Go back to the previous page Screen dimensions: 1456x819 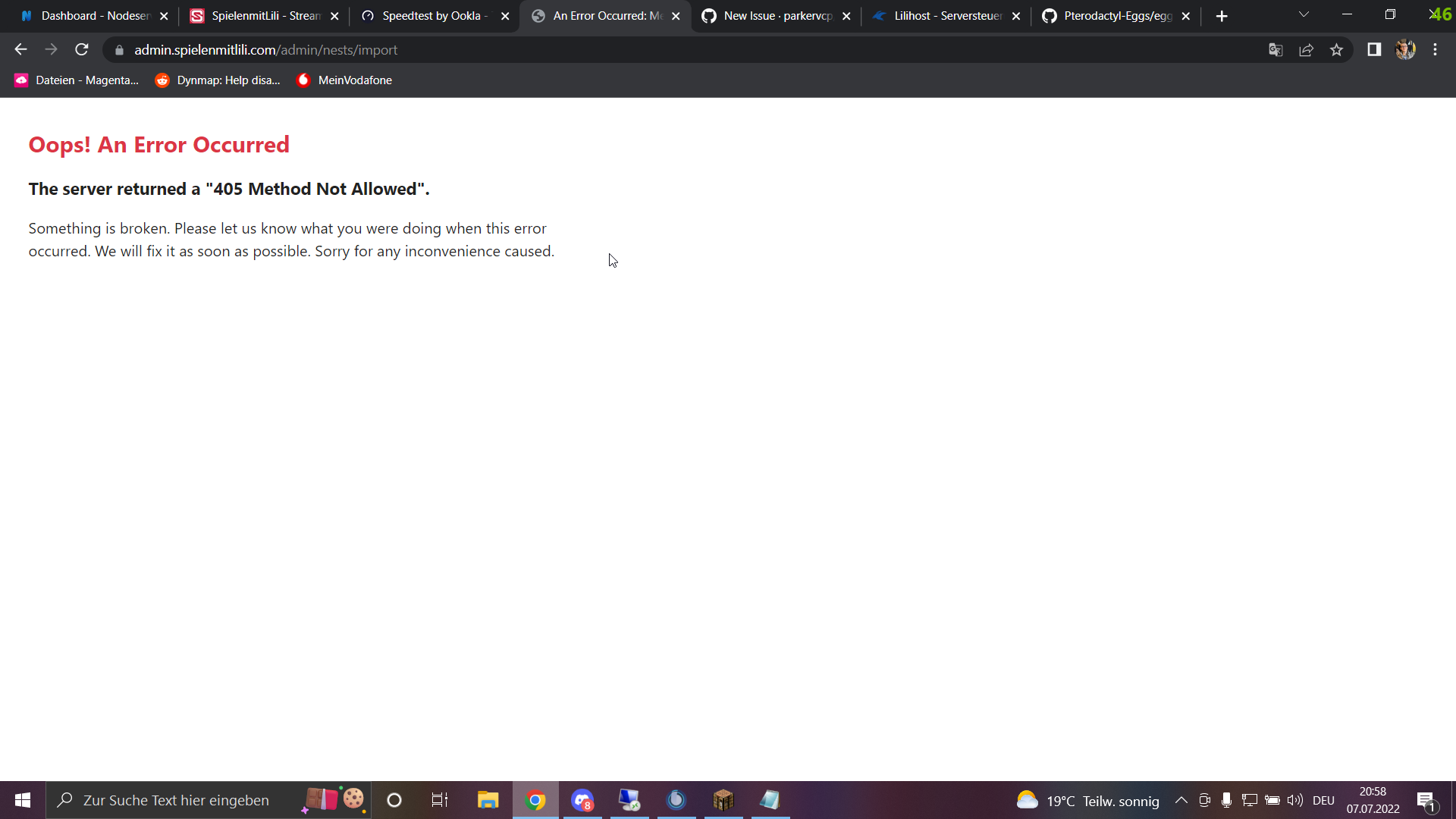point(20,49)
